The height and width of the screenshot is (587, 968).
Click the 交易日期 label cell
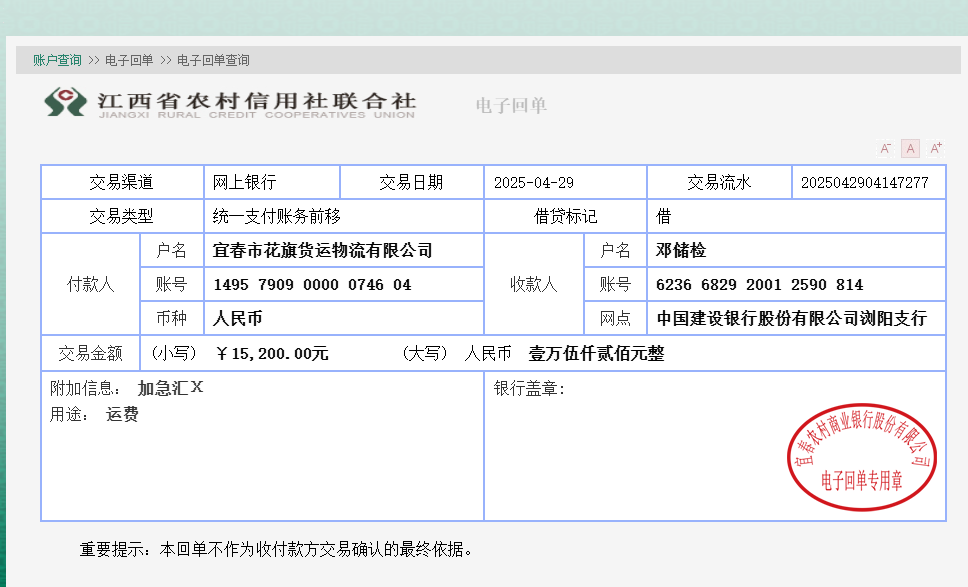(411, 182)
